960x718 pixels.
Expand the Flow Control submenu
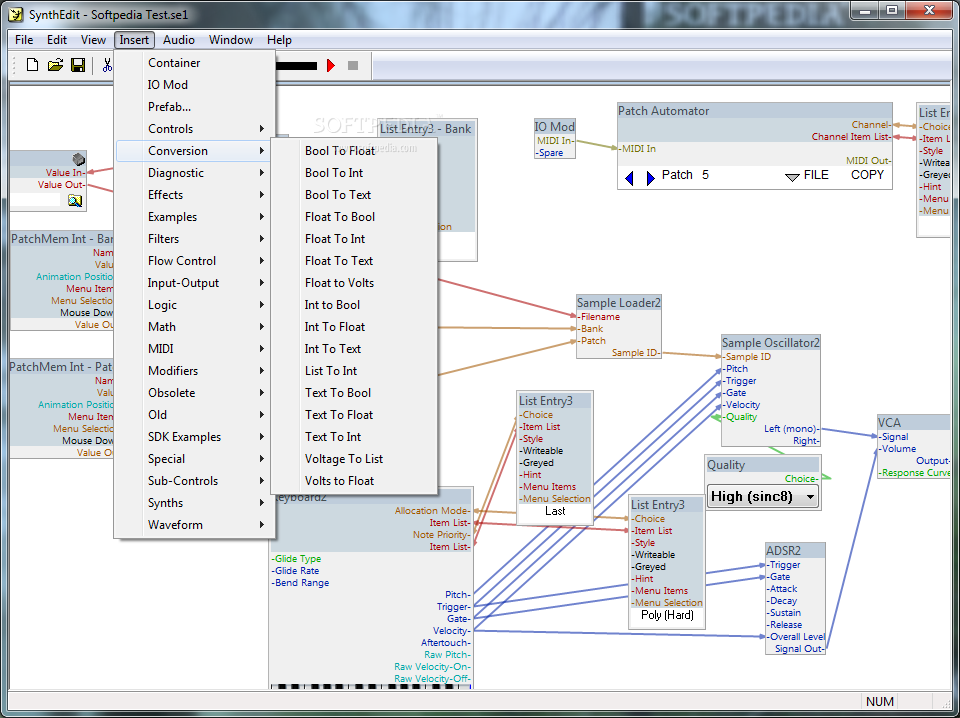pos(195,261)
